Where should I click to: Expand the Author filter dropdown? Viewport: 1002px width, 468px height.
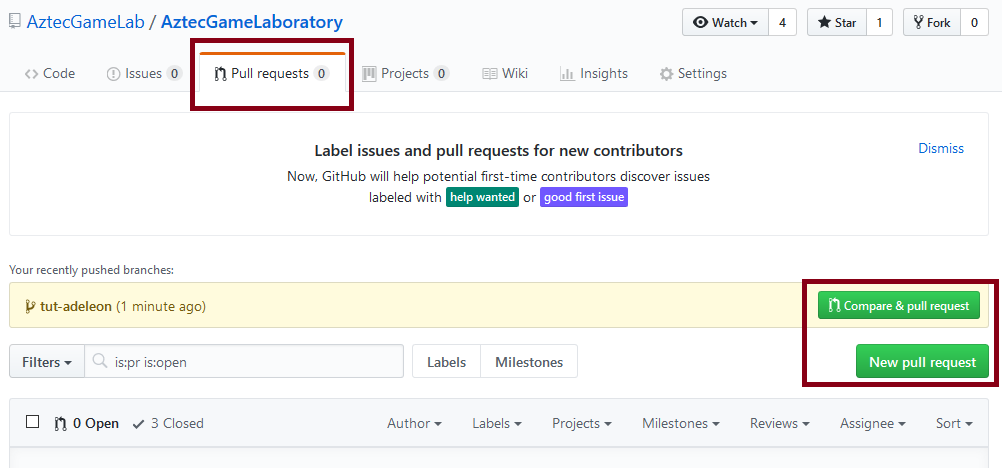[x=415, y=423]
